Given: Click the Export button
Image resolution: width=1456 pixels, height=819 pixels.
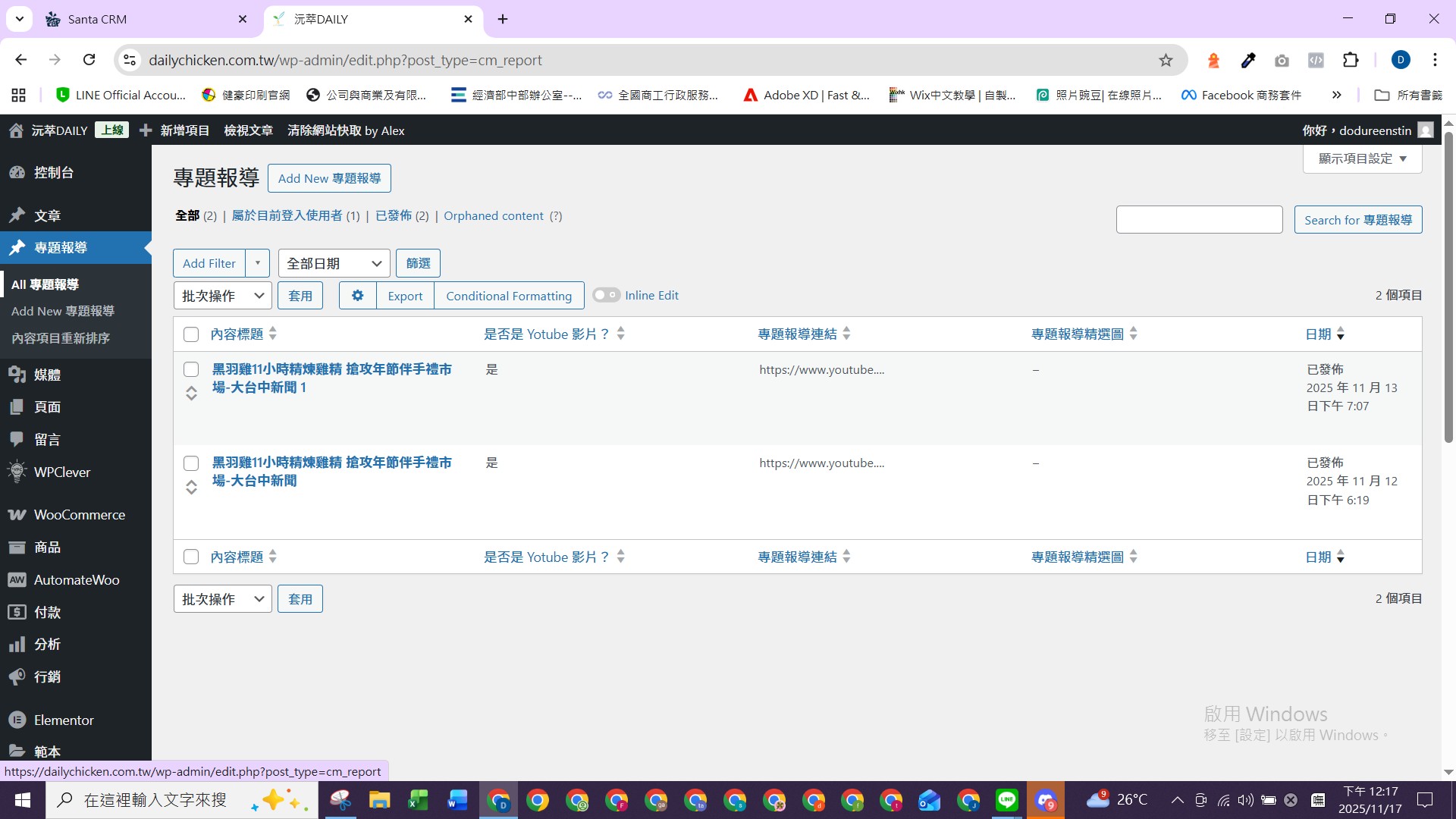Looking at the screenshot, I should click(x=405, y=296).
